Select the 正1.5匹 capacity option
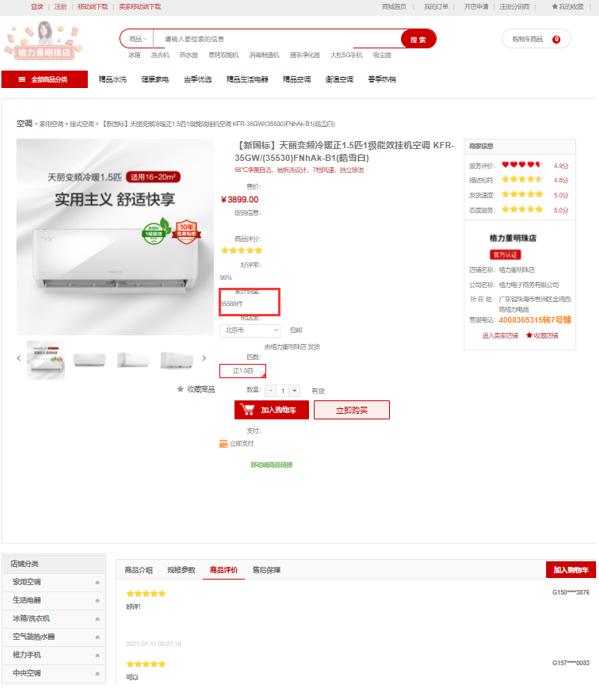This screenshot has width=599, height=690. coord(243,371)
